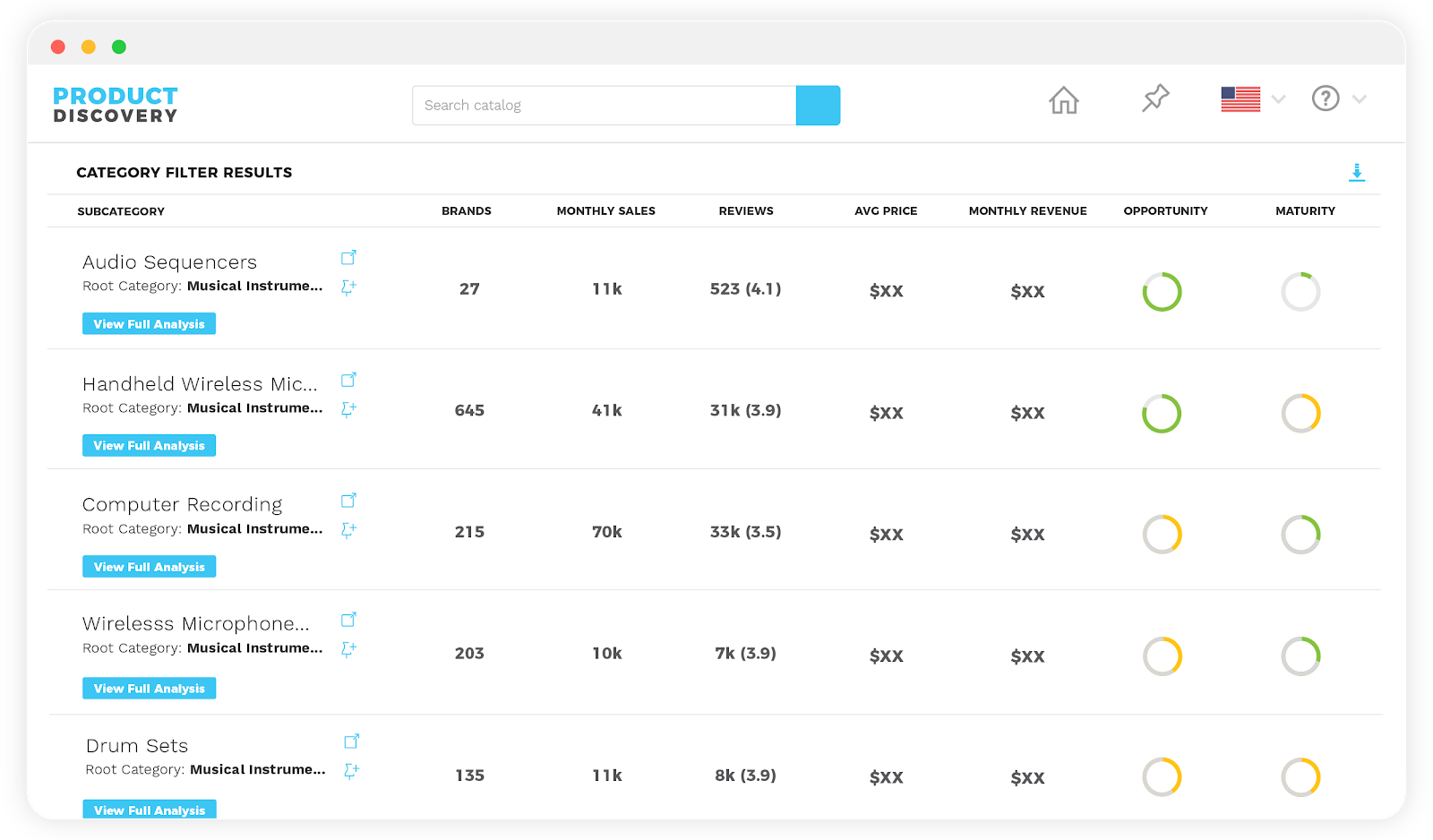Click the US flag marketplace selector
The image size is (1433, 840).
point(1240,99)
